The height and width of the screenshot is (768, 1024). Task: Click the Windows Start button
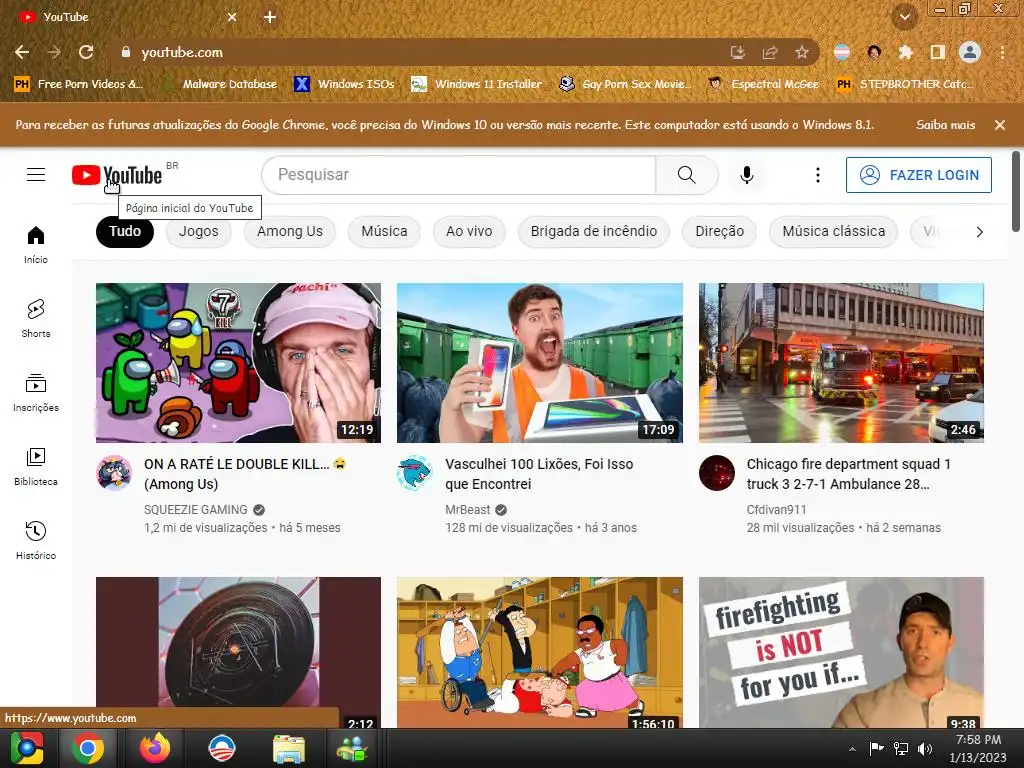click(27, 748)
